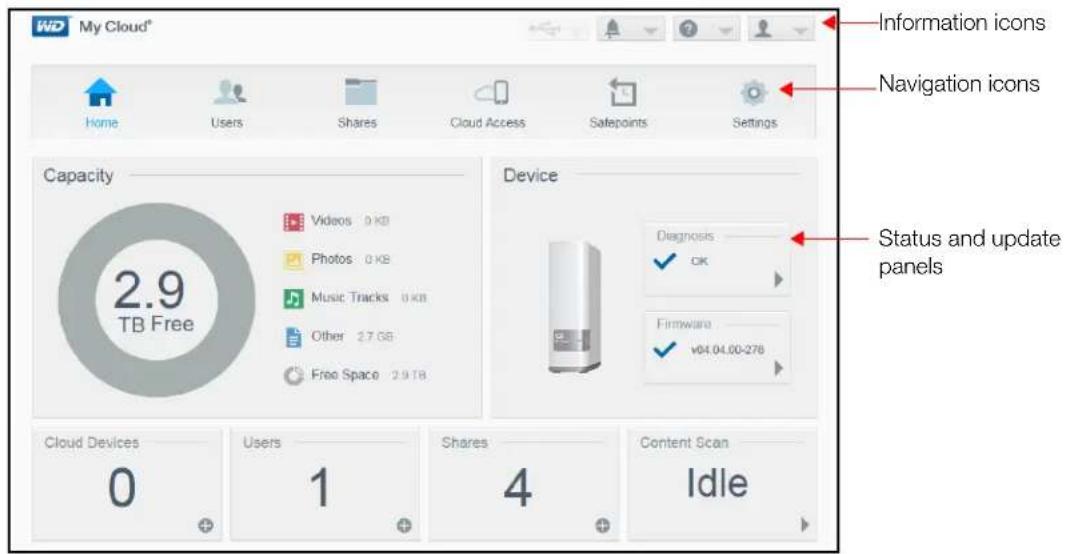Open the Shares folder icon

360,92
